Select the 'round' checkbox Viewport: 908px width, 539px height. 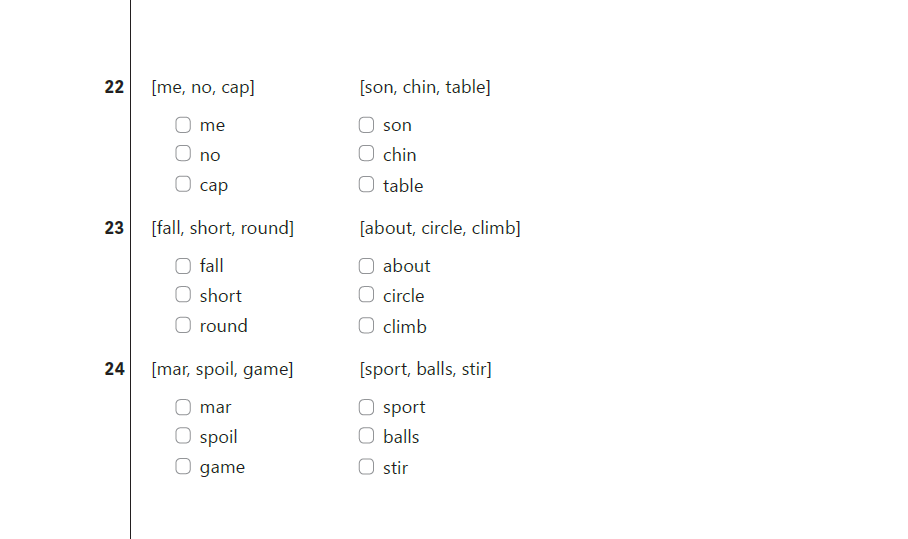[x=183, y=325]
